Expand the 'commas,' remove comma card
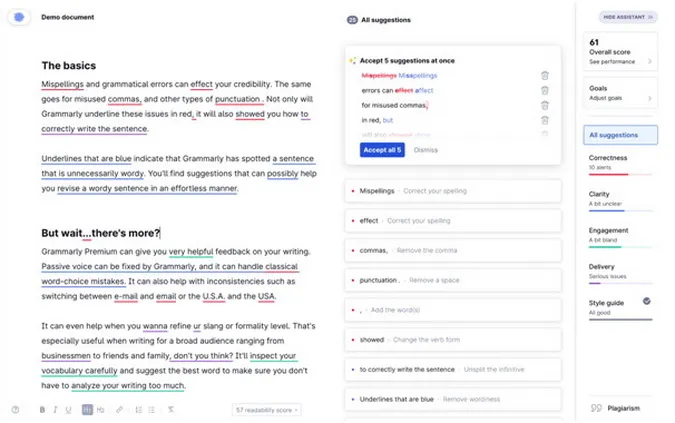This screenshot has height=423, width=675. (453, 250)
